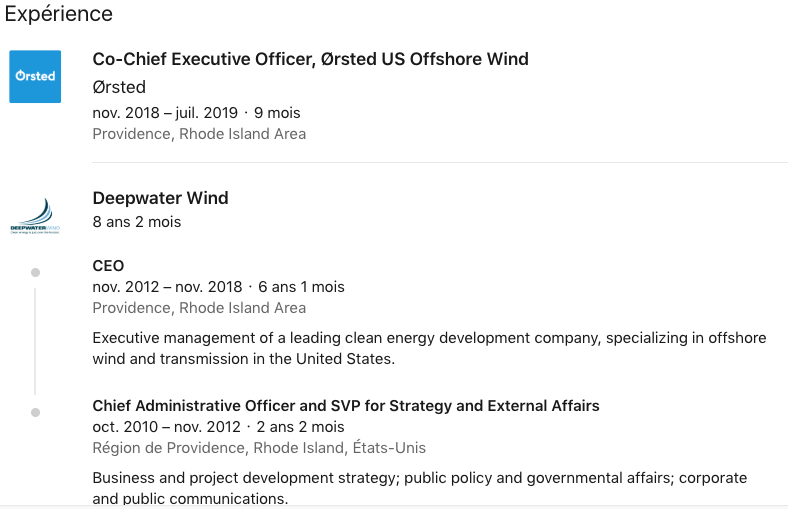788x509 pixels.
Task: Click the Executive management description paragraph
Action: click(429, 348)
